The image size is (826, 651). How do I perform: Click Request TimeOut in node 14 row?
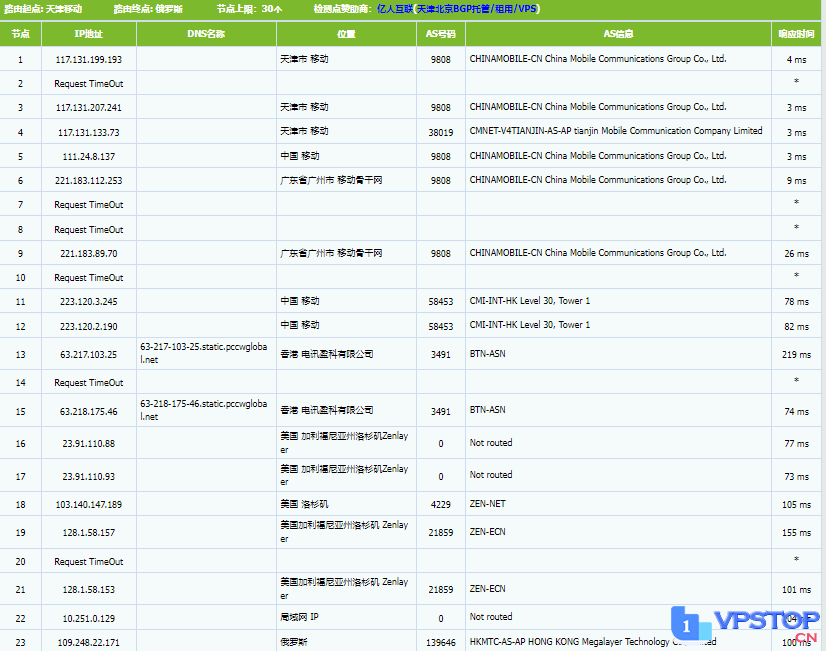point(88,383)
